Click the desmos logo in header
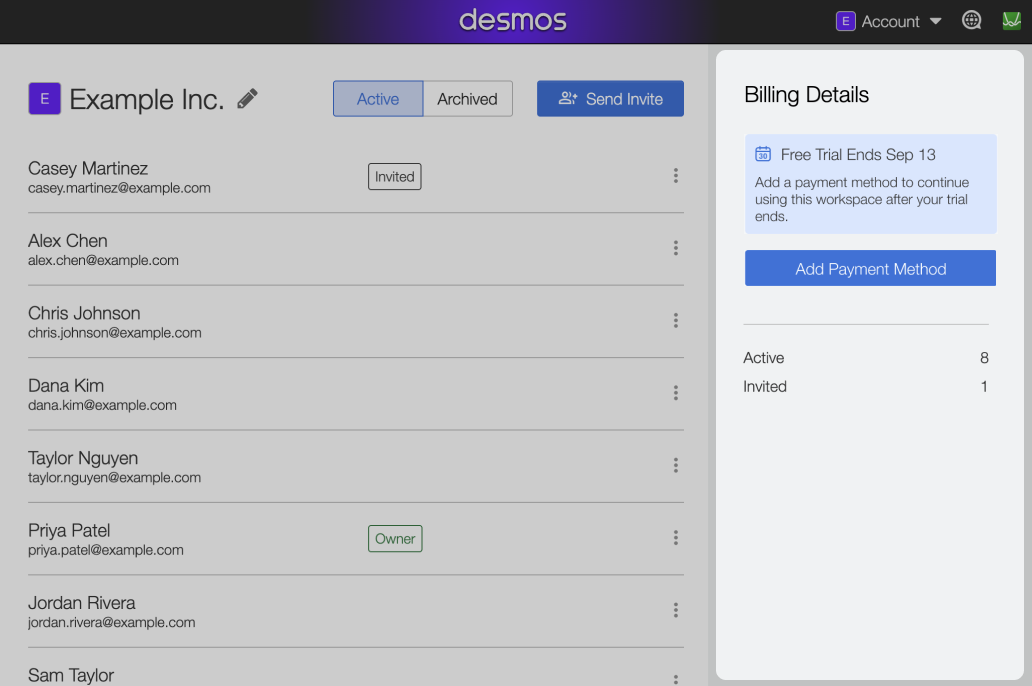The width and height of the screenshot is (1032, 686). [513, 20]
